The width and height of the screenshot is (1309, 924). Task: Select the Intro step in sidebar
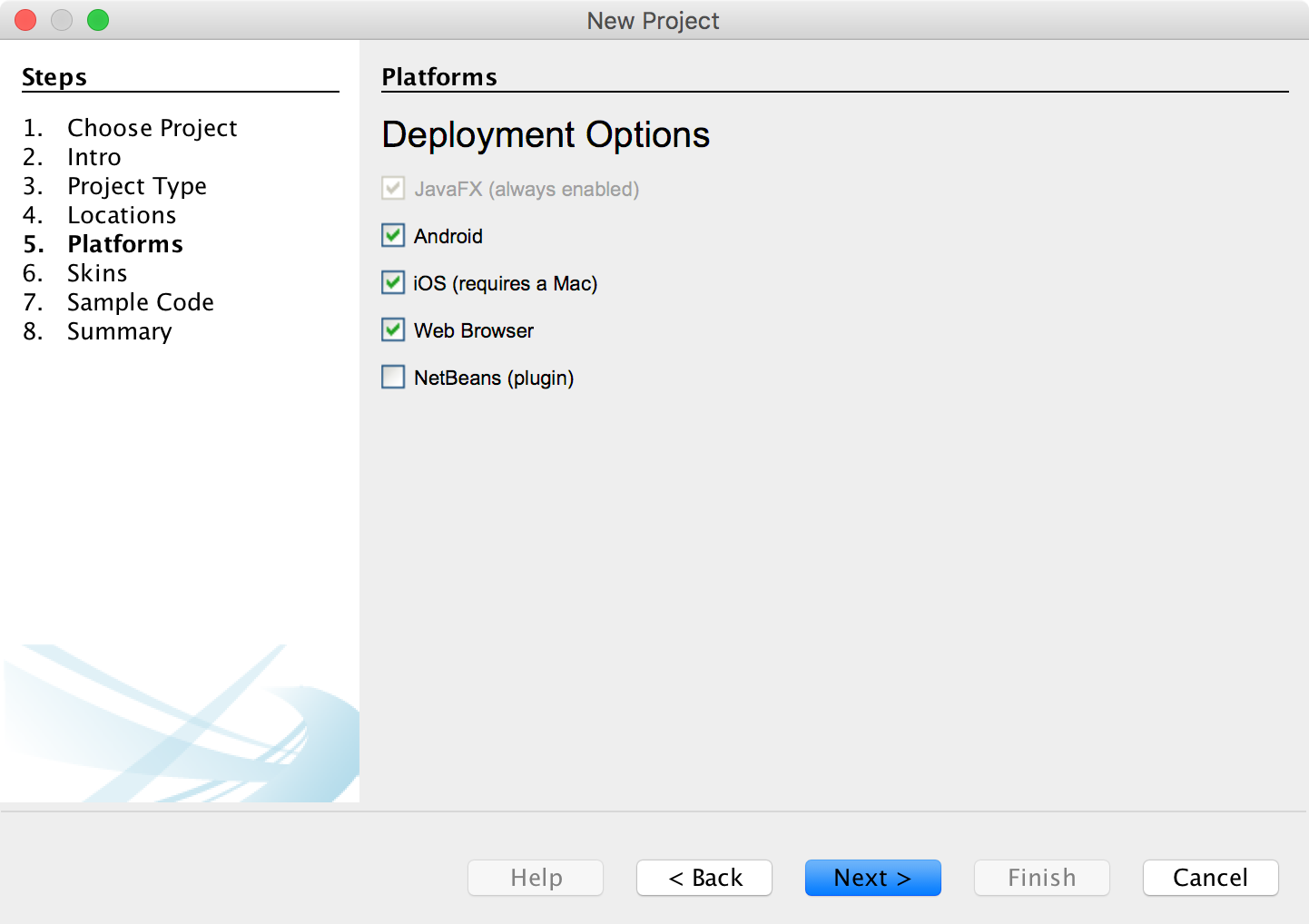coord(93,157)
